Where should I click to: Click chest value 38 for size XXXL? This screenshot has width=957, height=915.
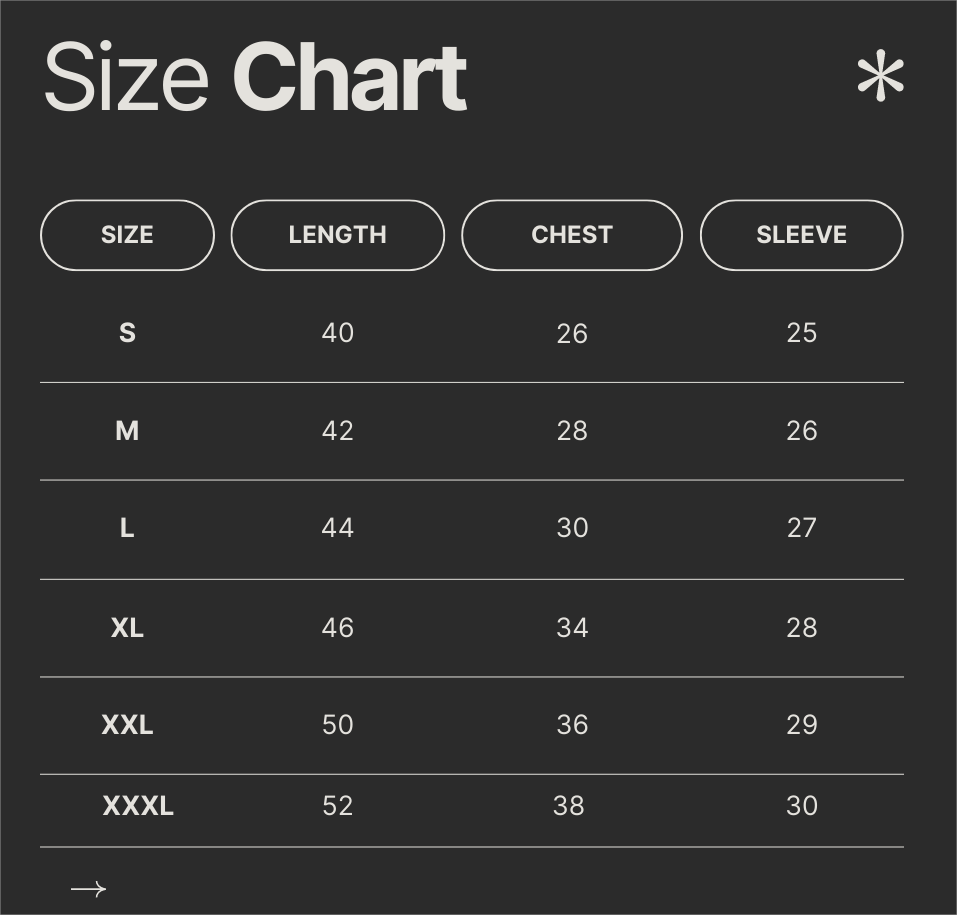568,806
